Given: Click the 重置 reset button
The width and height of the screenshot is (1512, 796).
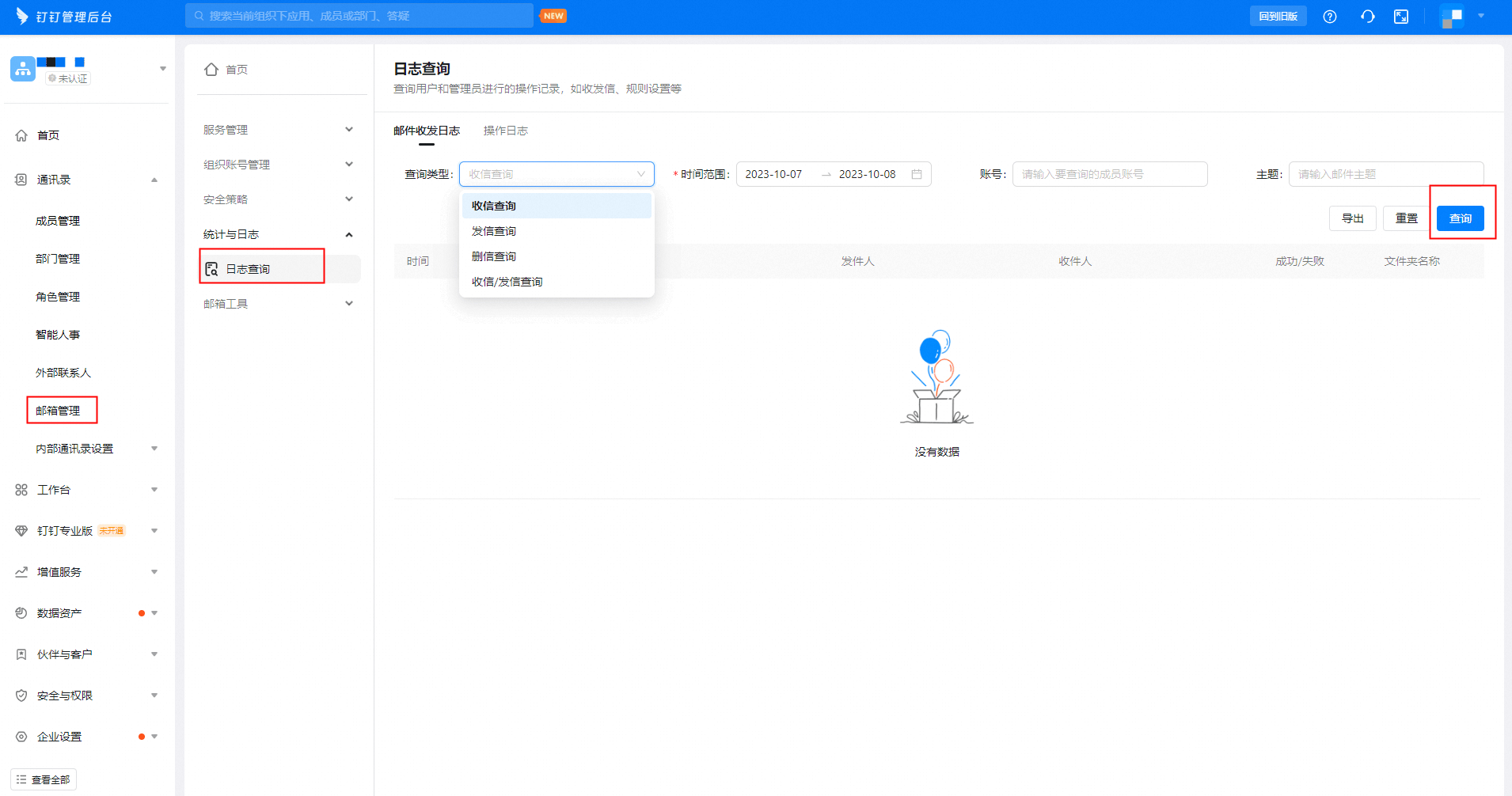Looking at the screenshot, I should pyautogui.click(x=1407, y=218).
